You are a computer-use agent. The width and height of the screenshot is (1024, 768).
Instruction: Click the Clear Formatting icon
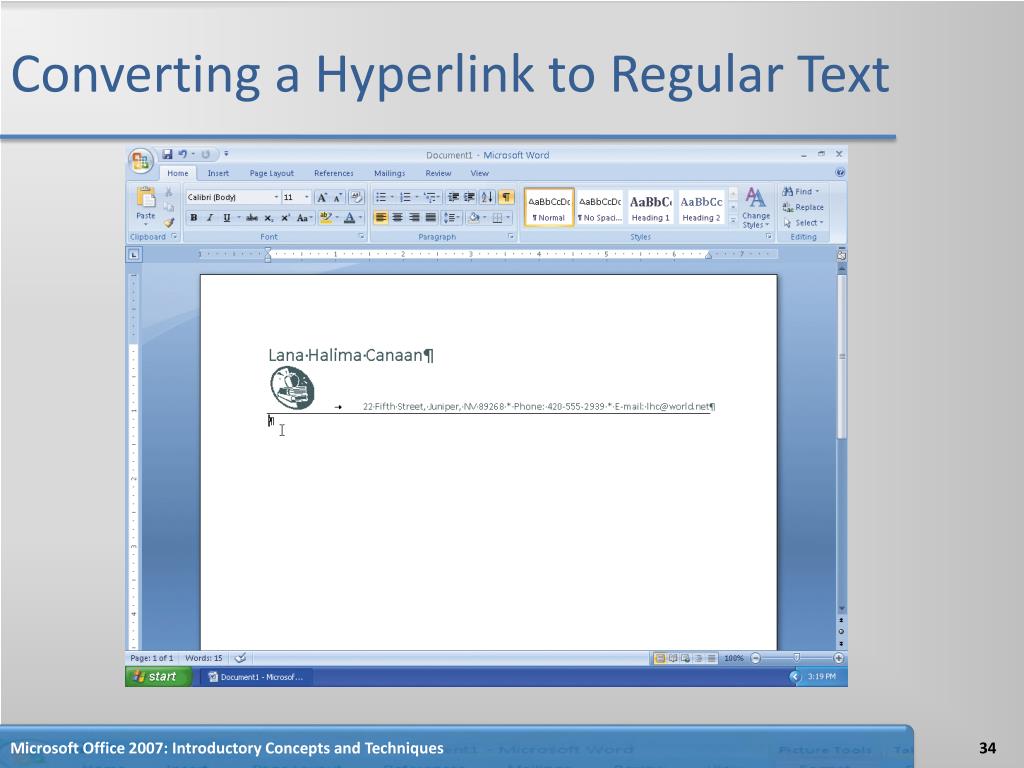[x=357, y=197]
